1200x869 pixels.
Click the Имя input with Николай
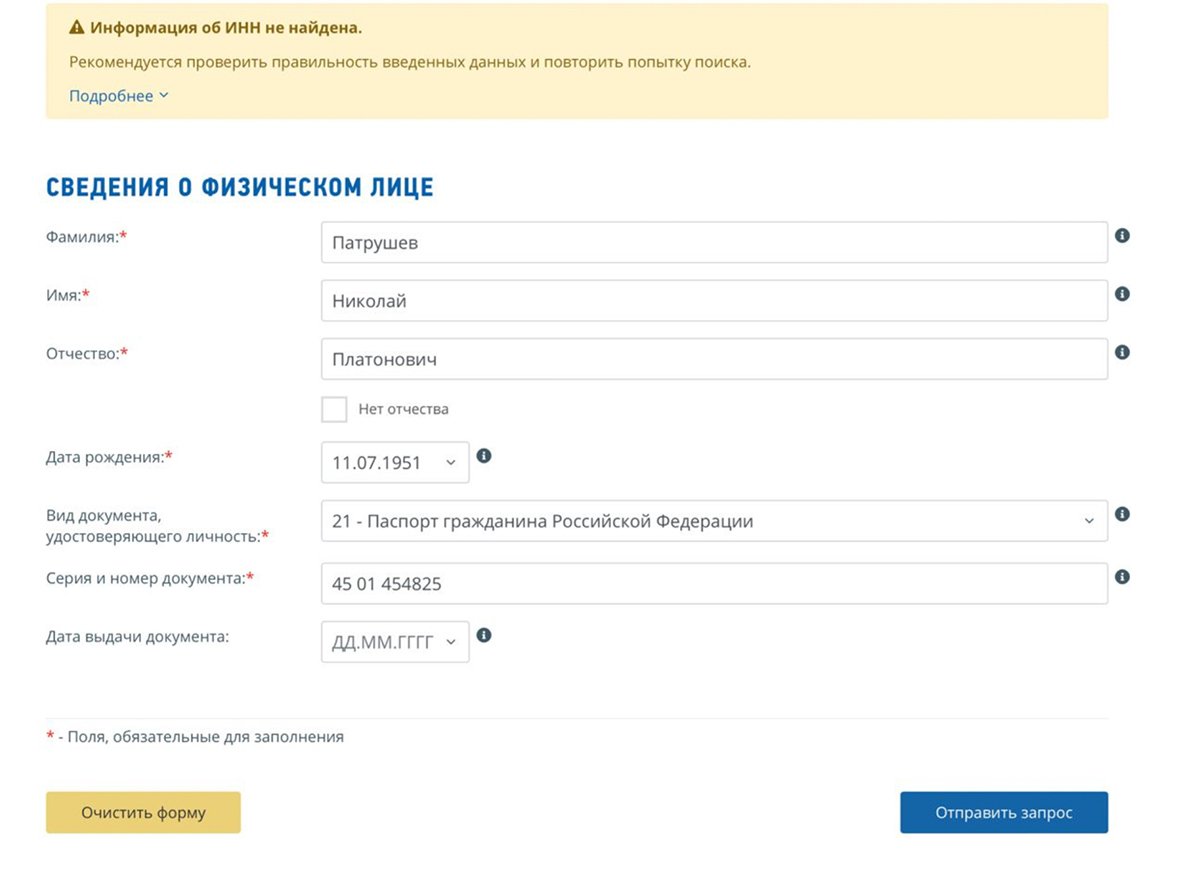714,301
